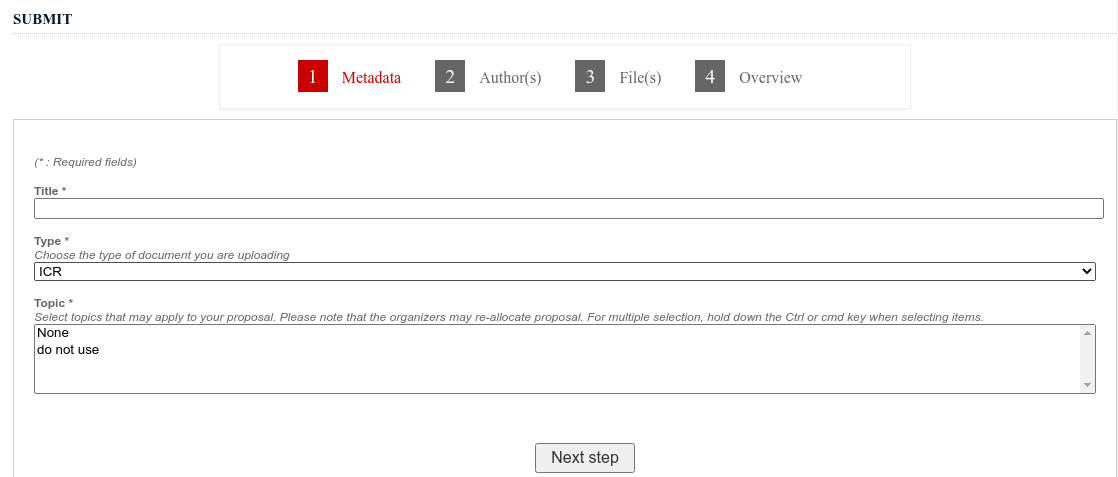
Task: Open the Type dropdown showing ICR
Action: (x=565, y=272)
